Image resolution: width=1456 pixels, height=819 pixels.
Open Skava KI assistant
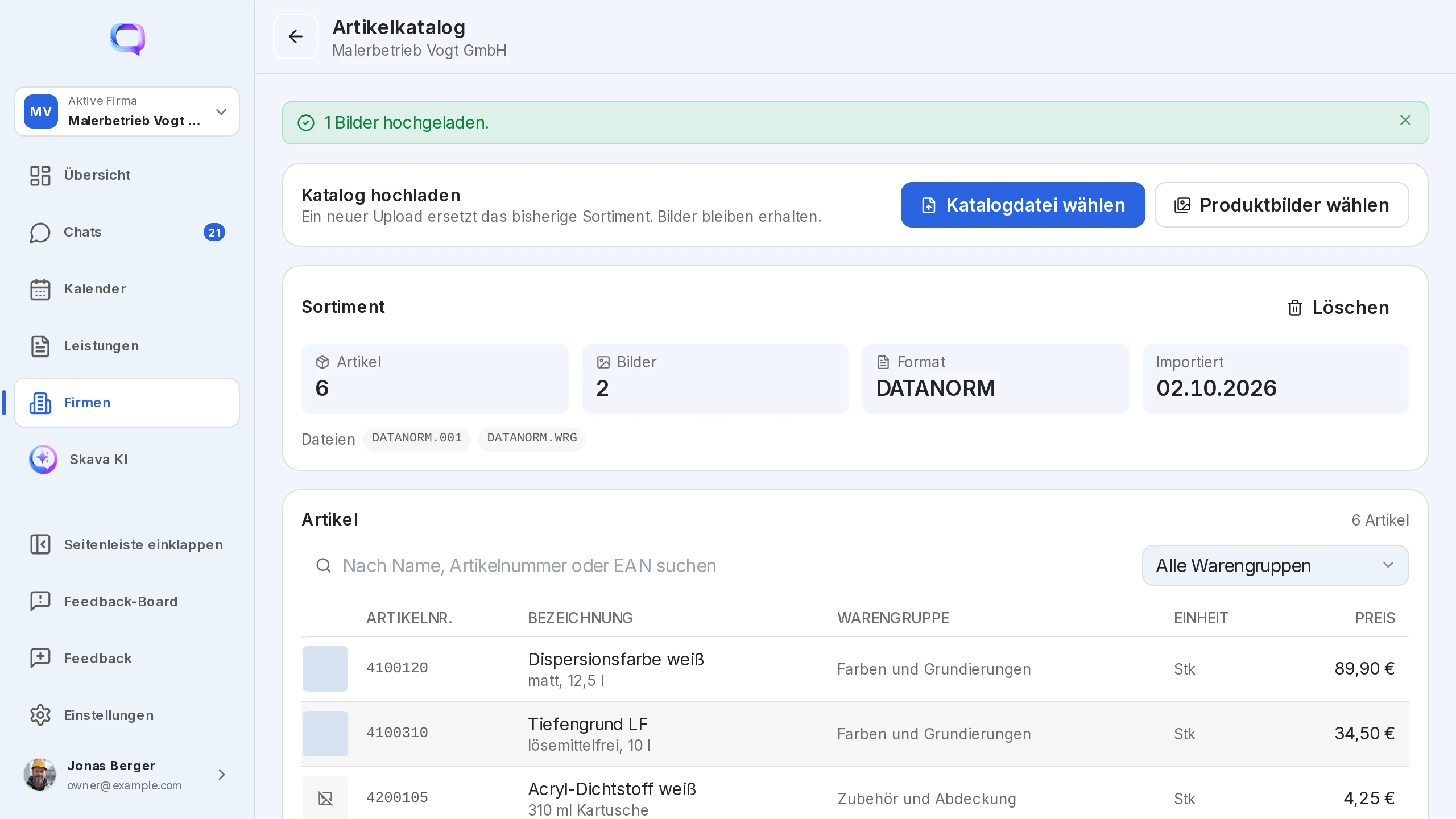click(127, 460)
